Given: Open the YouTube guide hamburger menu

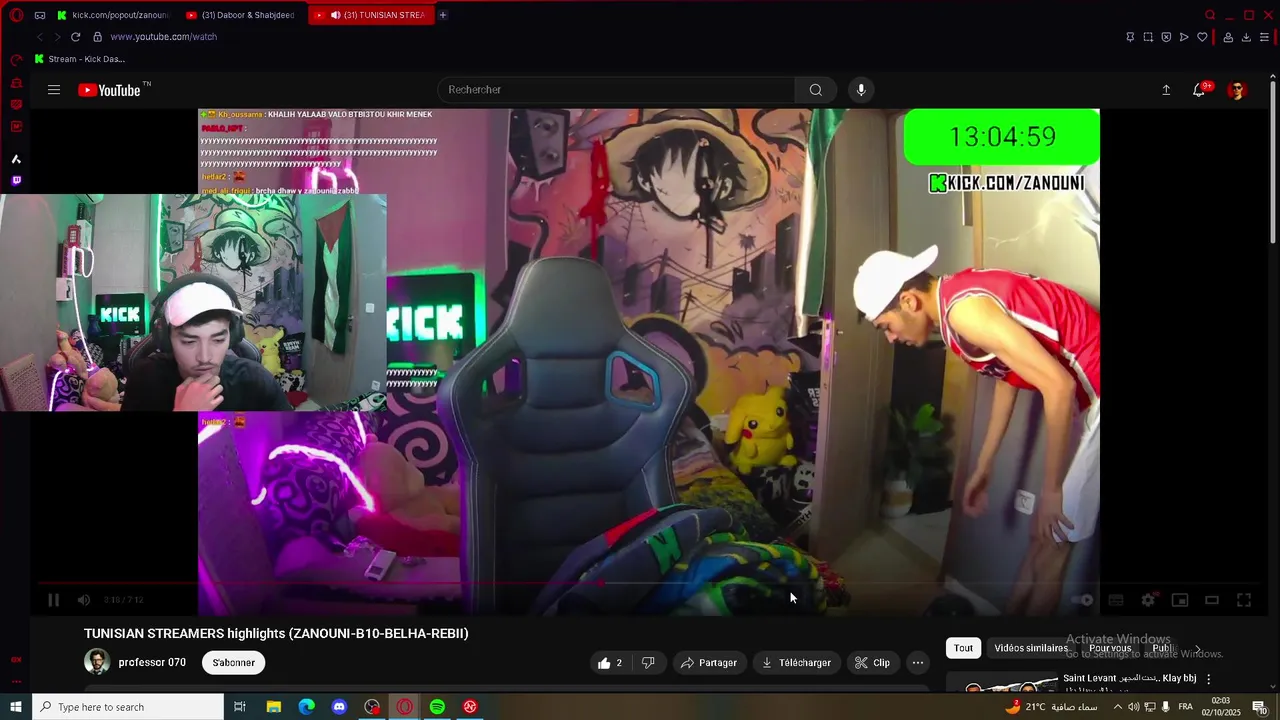Looking at the screenshot, I should click(x=54, y=90).
